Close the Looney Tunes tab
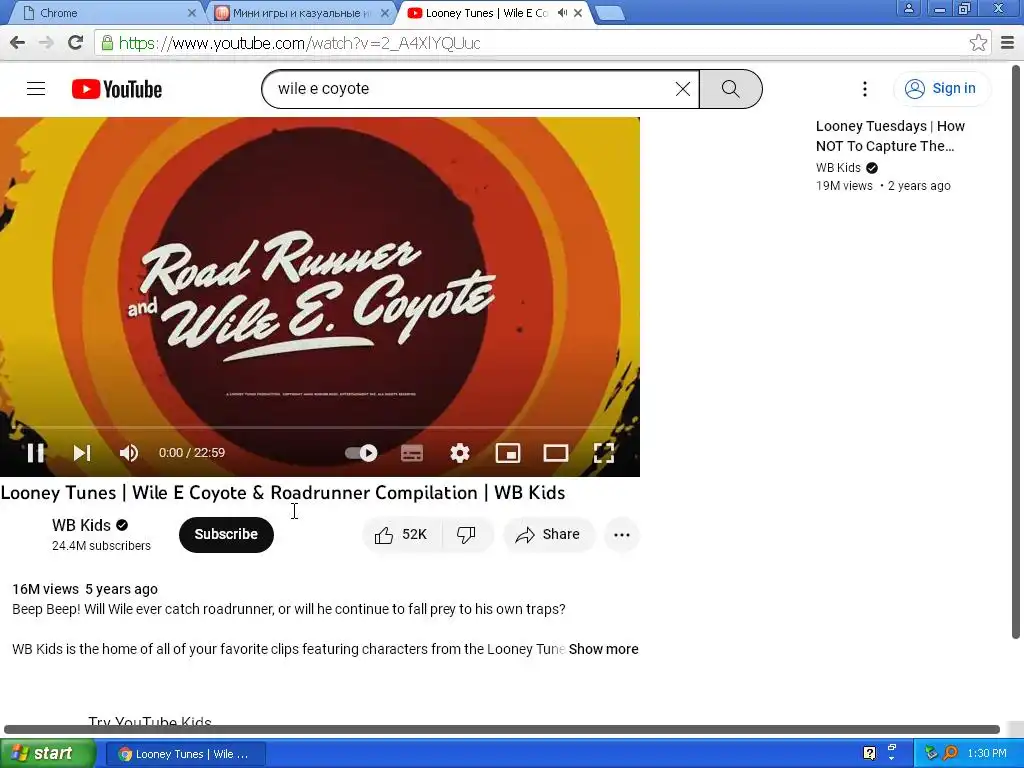The height and width of the screenshot is (768, 1024). click(578, 12)
